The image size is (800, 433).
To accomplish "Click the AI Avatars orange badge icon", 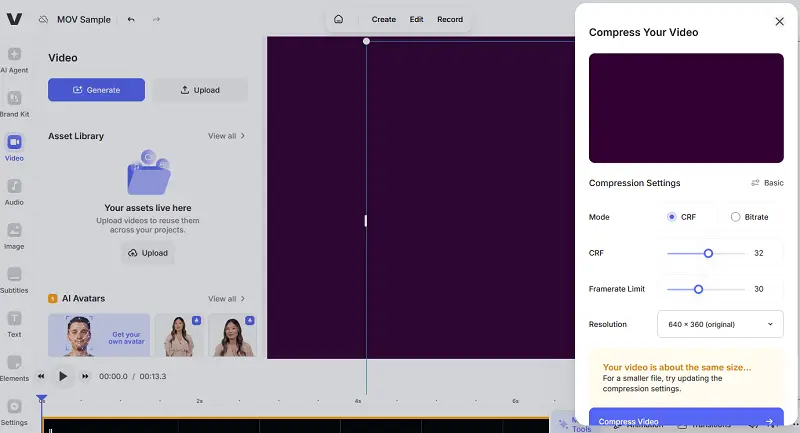I will tap(53, 298).
